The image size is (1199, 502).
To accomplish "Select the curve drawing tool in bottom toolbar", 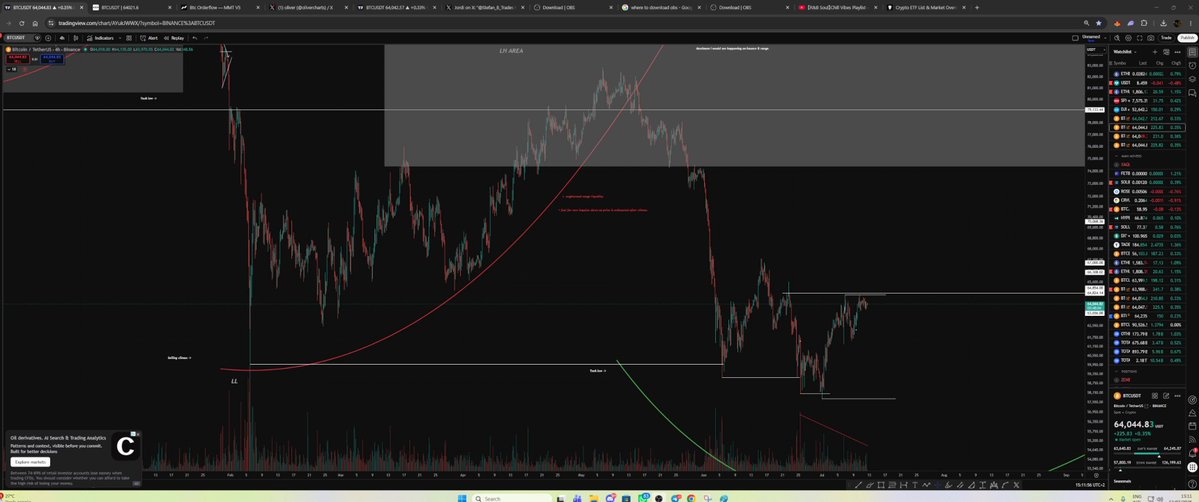I will point(1005,485).
